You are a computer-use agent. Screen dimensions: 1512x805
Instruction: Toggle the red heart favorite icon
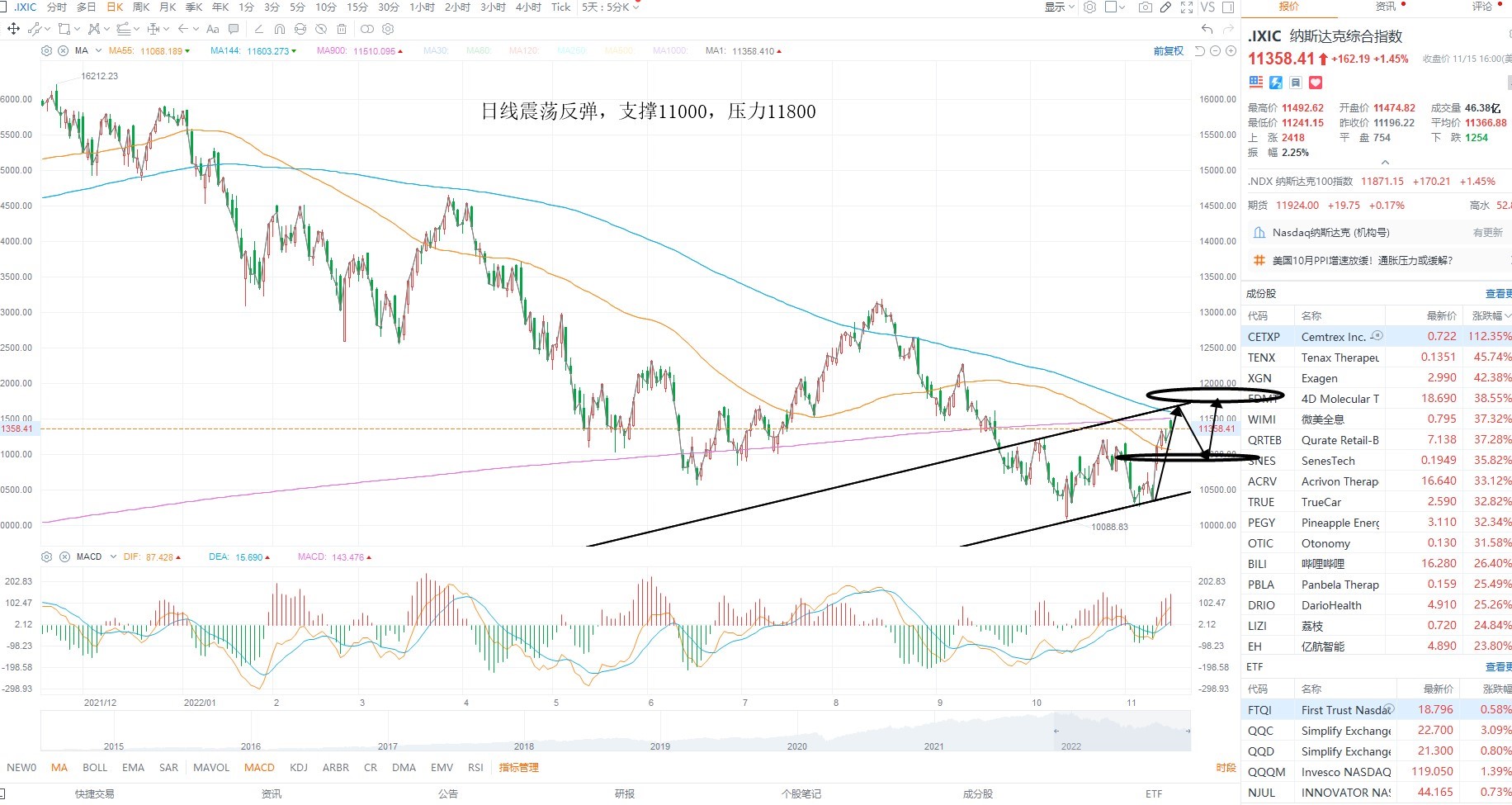pyautogui.click(x=1316, y=83)
